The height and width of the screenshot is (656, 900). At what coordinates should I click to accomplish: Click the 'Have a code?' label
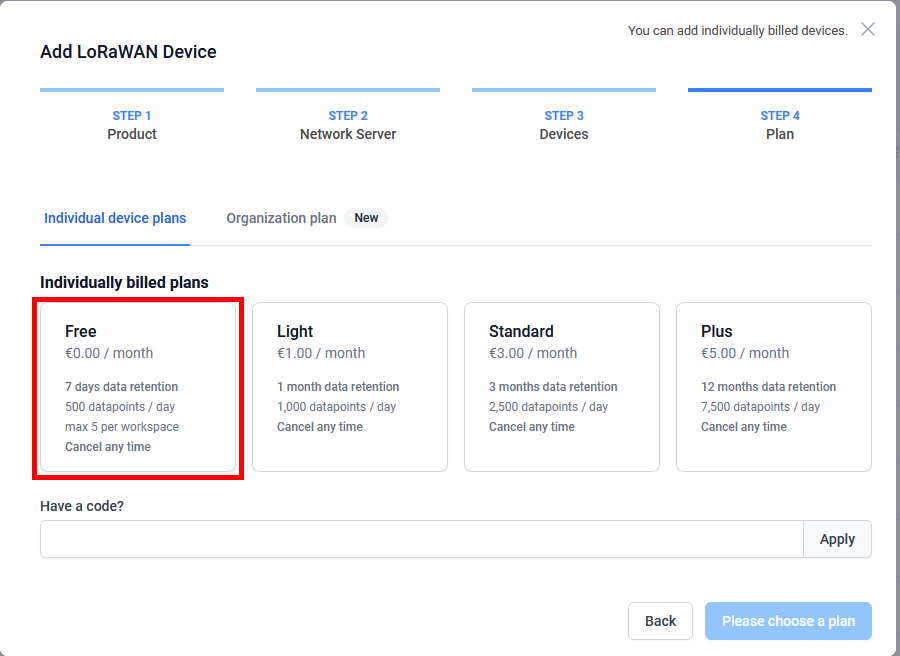82,506
